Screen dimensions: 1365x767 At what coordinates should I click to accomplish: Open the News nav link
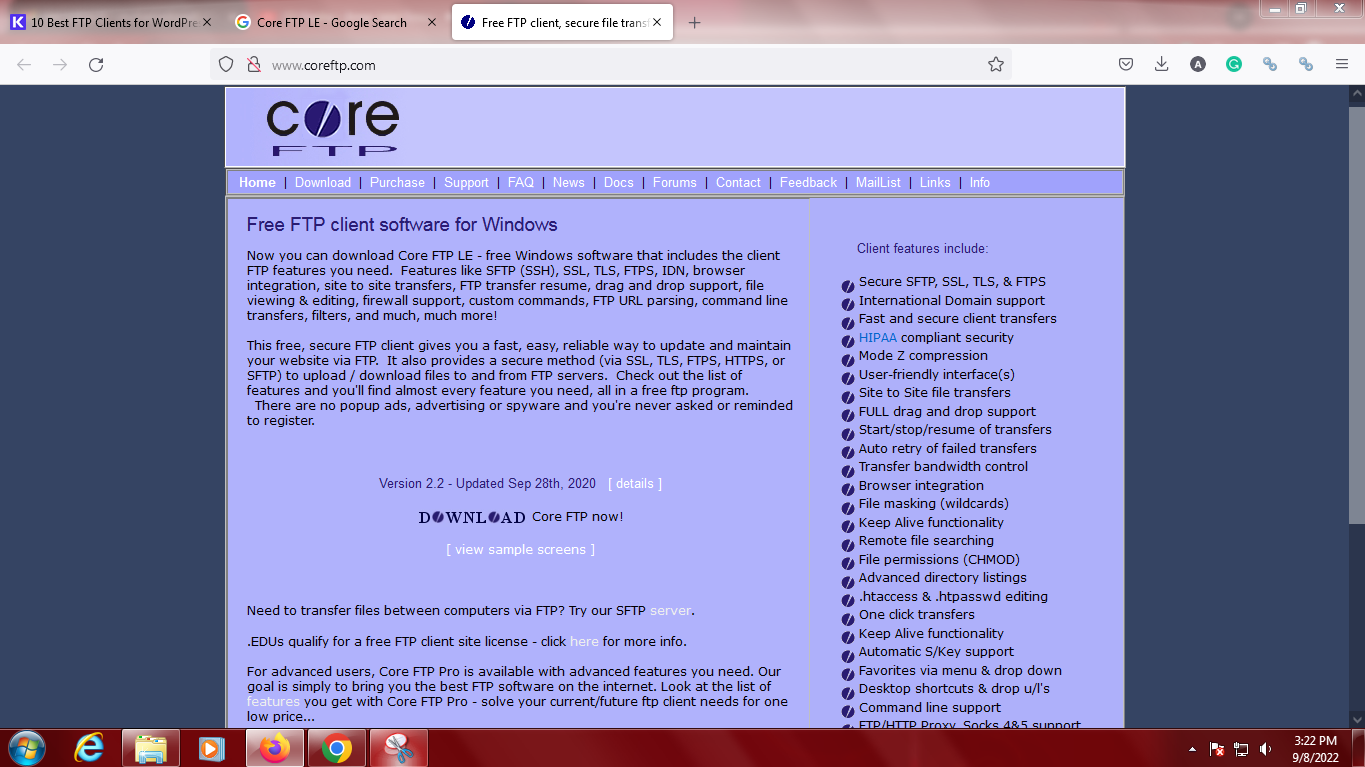568,182
